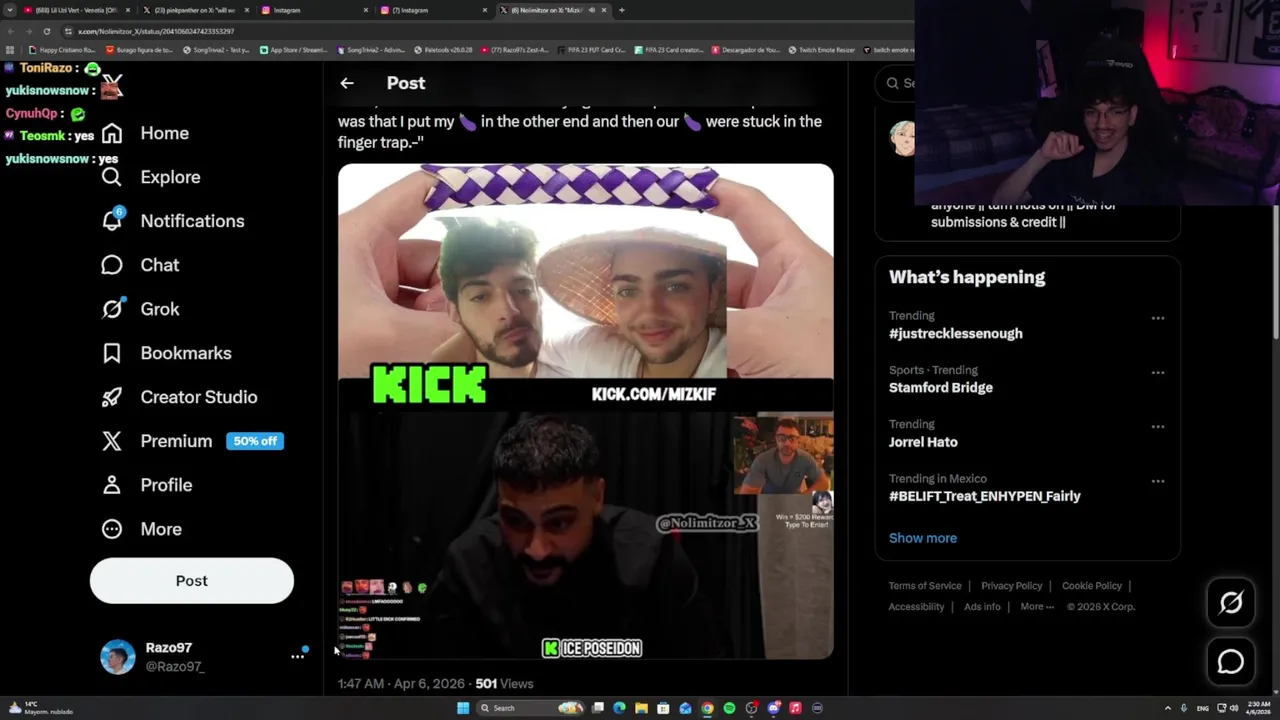Open the Bookmarks icon in sidebar

click(x=112, y=353)
